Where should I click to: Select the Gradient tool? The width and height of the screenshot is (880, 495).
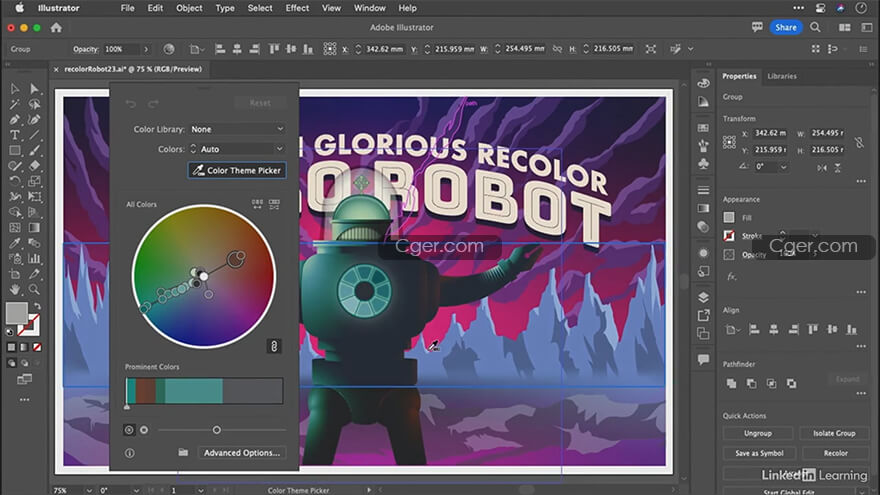[x=34, y=227]
